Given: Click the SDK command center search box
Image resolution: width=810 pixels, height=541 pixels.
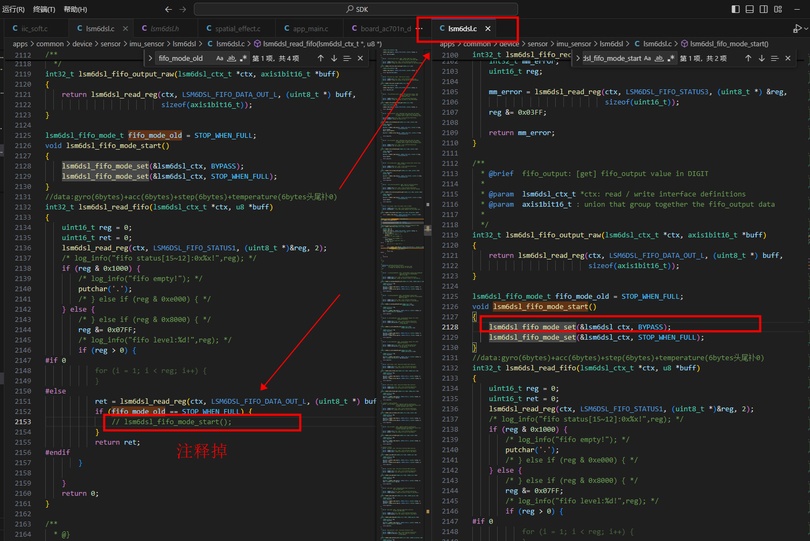Looking at the screenshot, I should pos(356,9).
